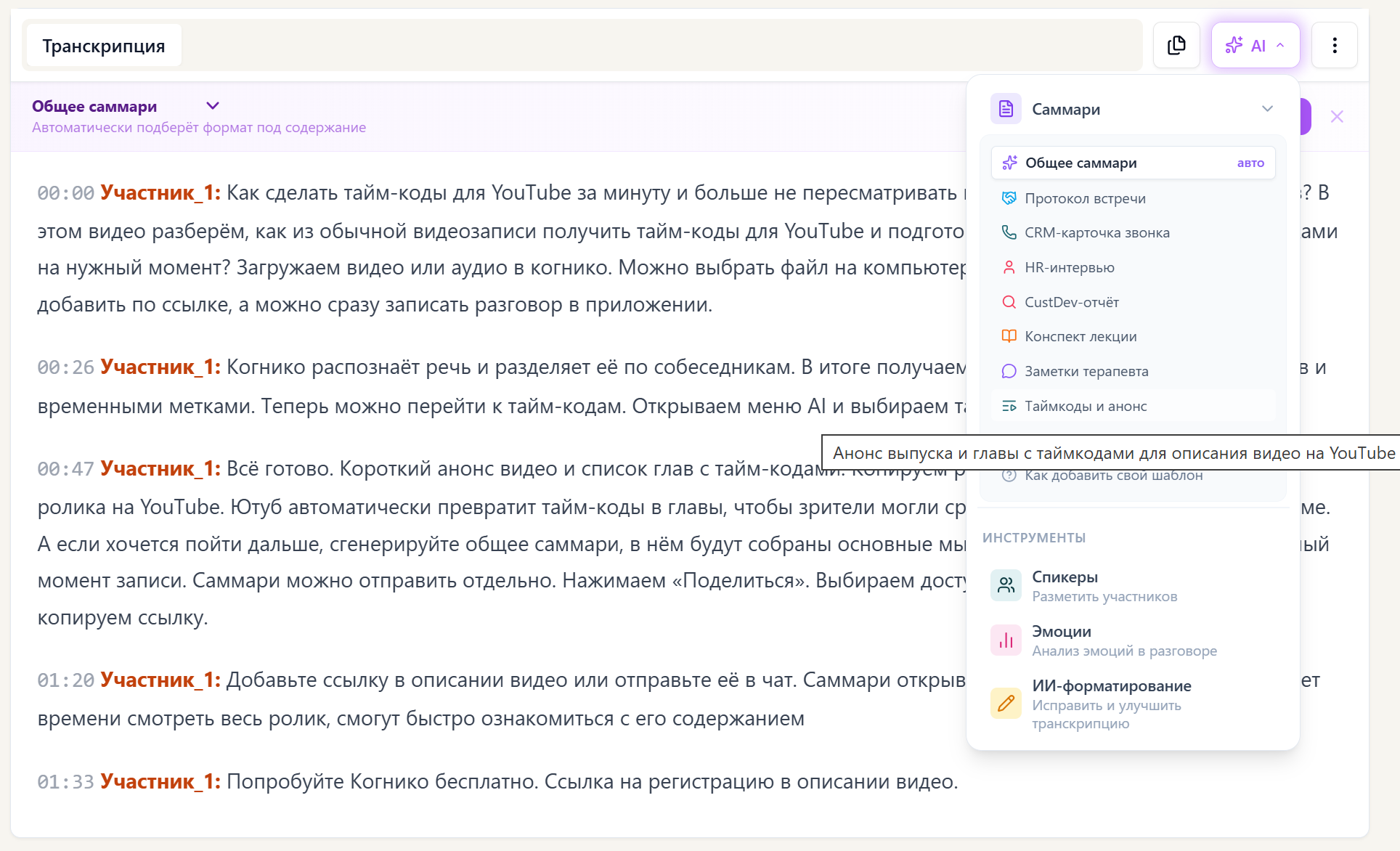The height and width of the screenshot is (851, 1400).
Task: Choose HR-интервью template
Action: tap(1133, 267)
